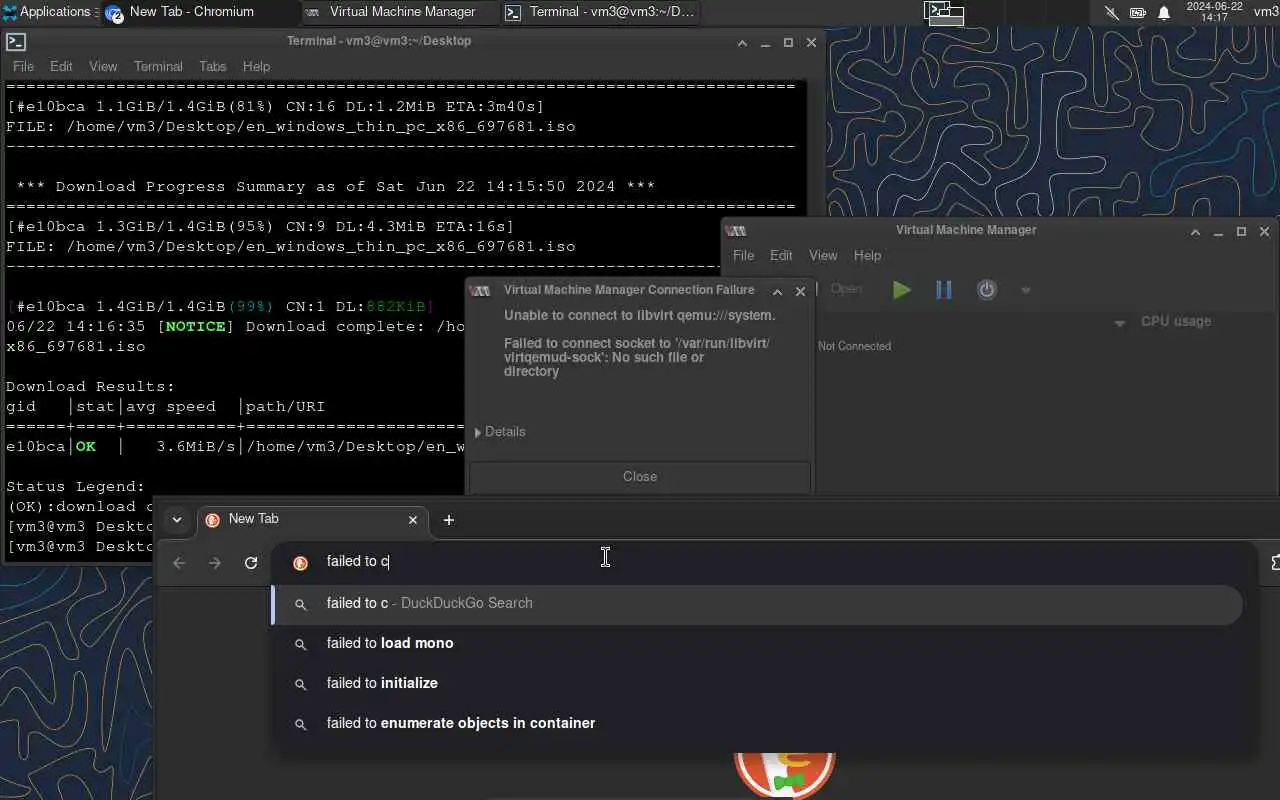Select 'failed to enumerate objects in container' suggestion
This screenshot has height=800, width=1280.
tap(757, 724)
